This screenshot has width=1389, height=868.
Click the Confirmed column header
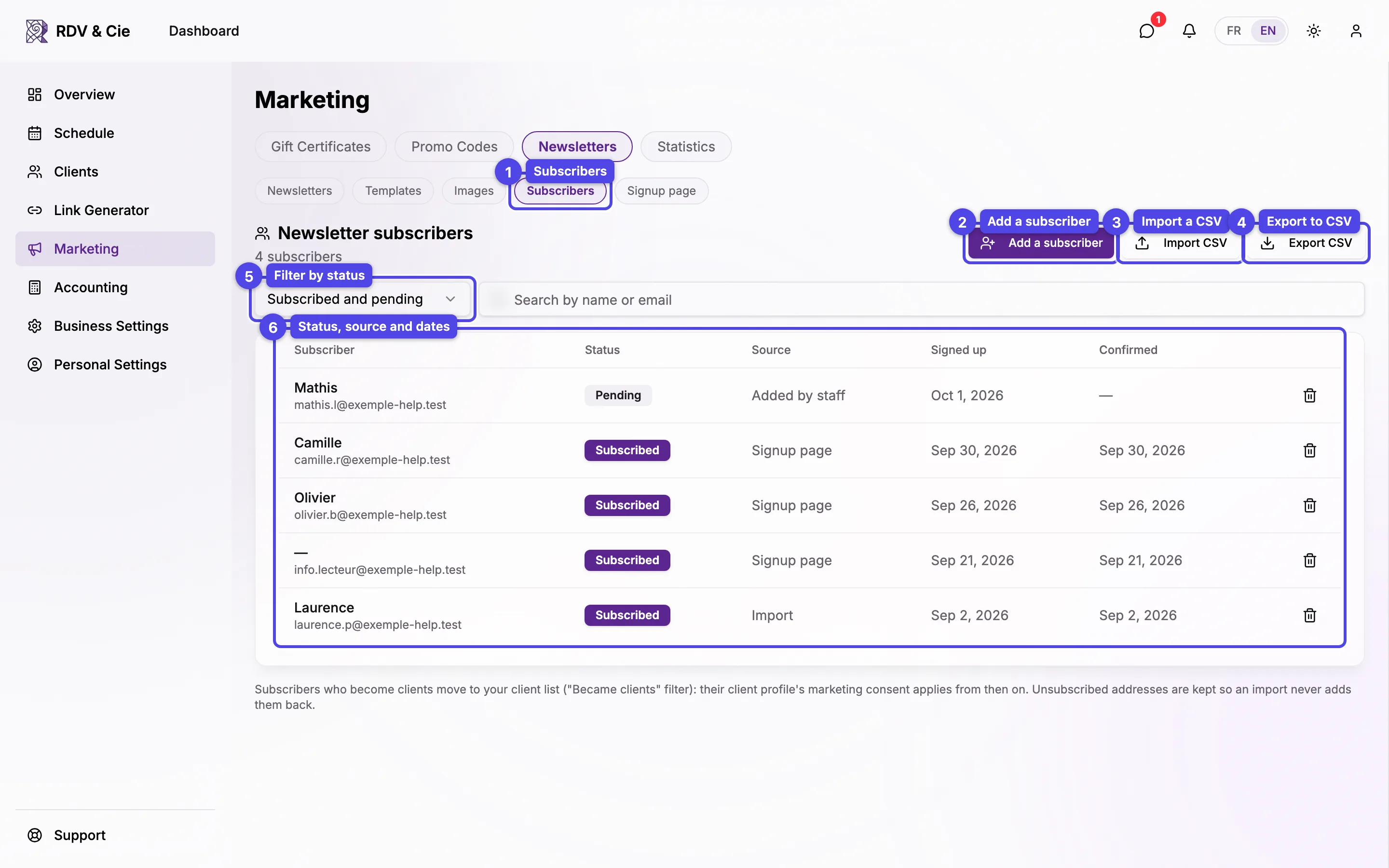coord(1128,350)
